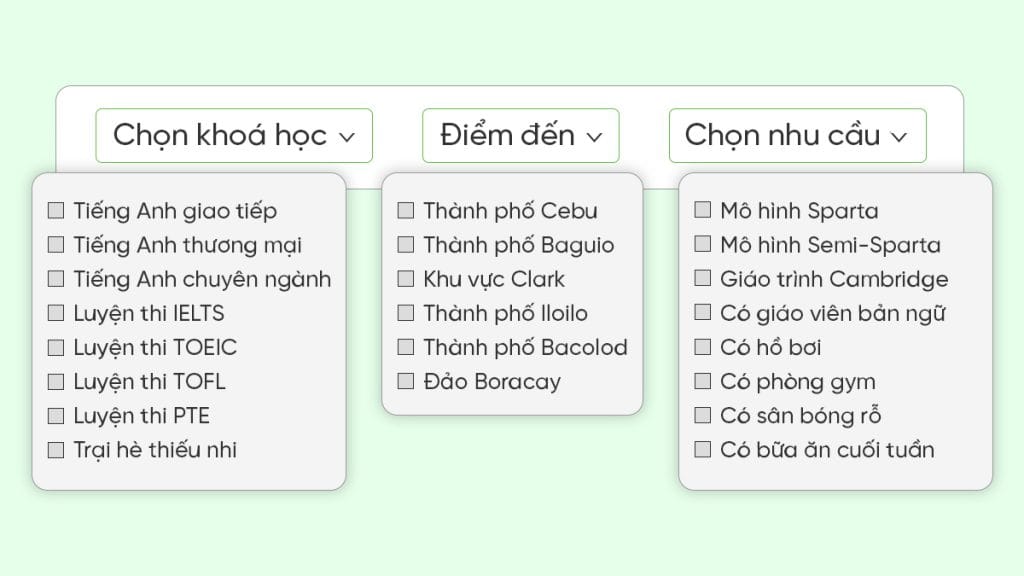Tick the Luyện thi PTE checkbox
This screenshot has height=576, width=1024.
click(56, 415)
